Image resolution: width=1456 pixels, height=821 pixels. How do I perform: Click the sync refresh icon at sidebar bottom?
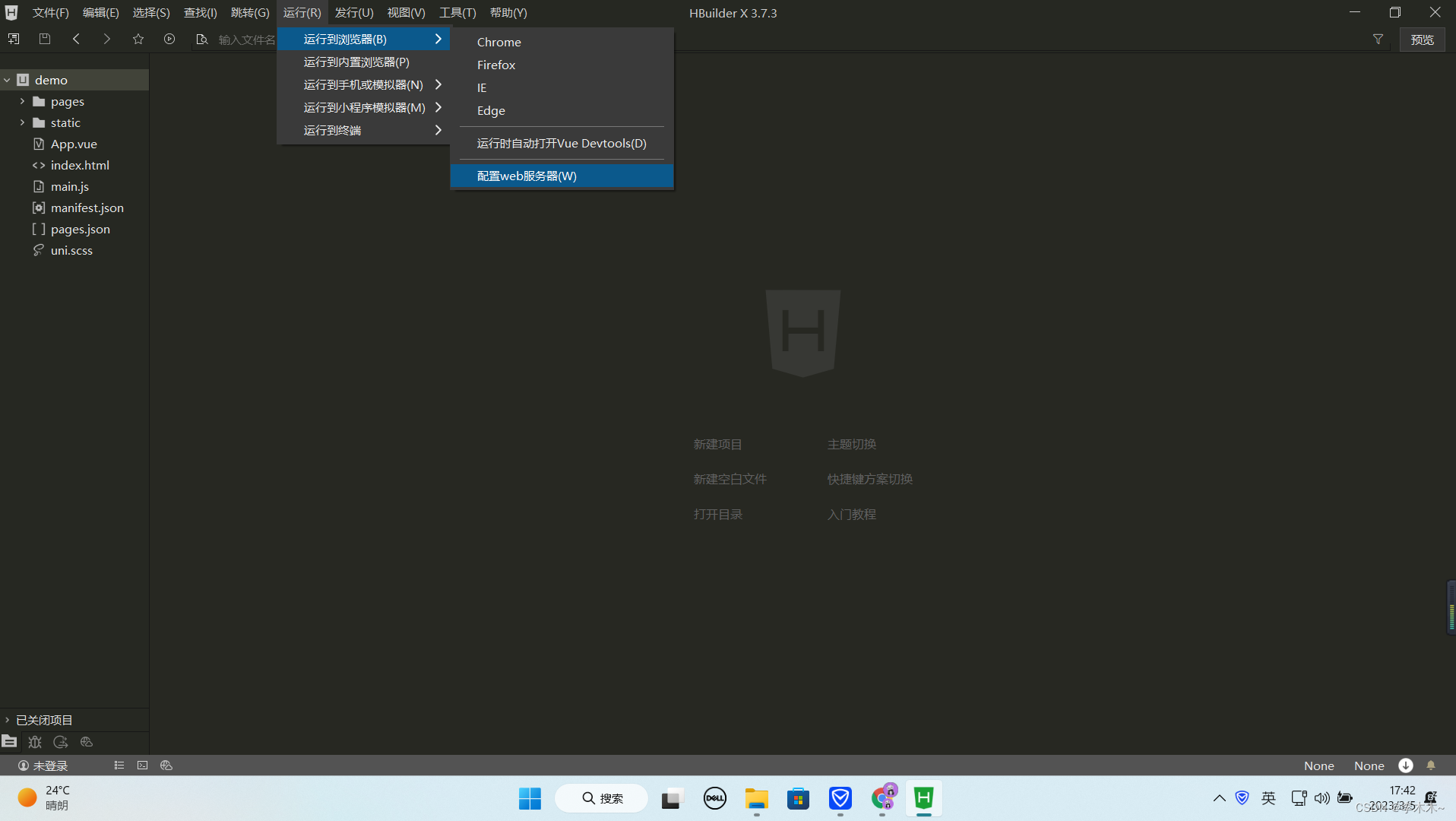(x=61, y=741)
